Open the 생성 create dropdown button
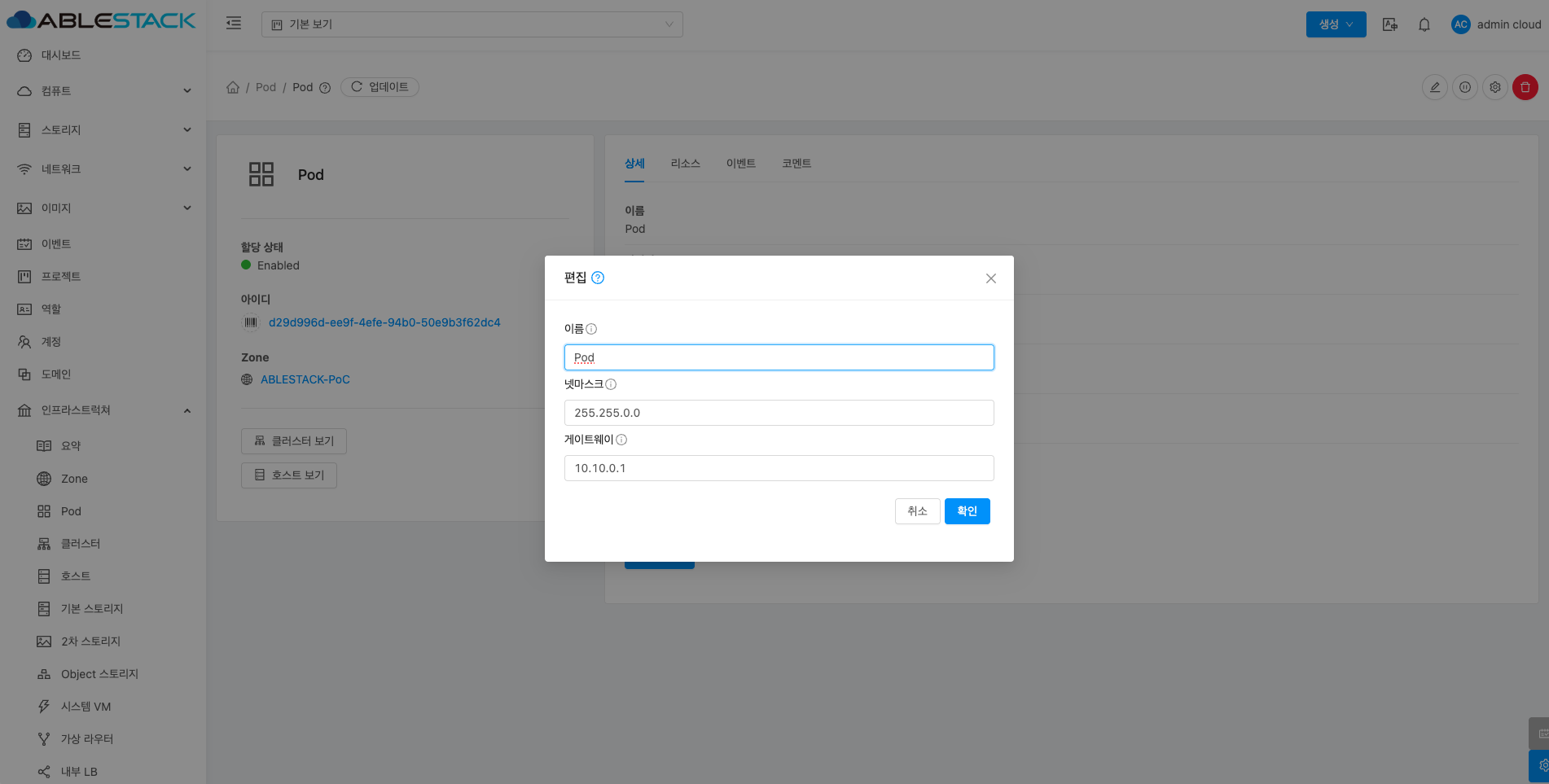This screenshot has width=1549, height=784. pos(1336,24)
